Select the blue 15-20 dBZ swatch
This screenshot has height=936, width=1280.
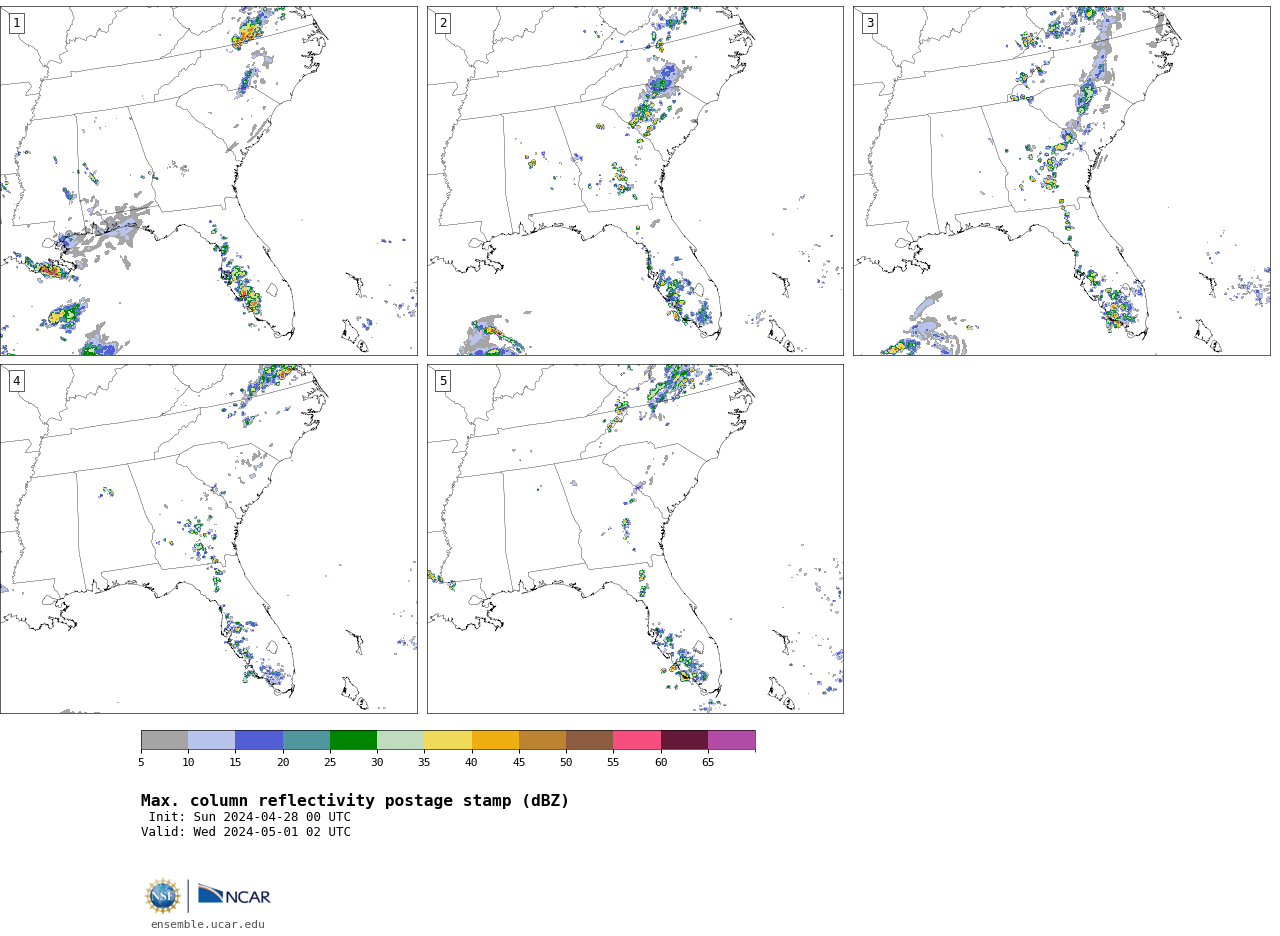259,740
